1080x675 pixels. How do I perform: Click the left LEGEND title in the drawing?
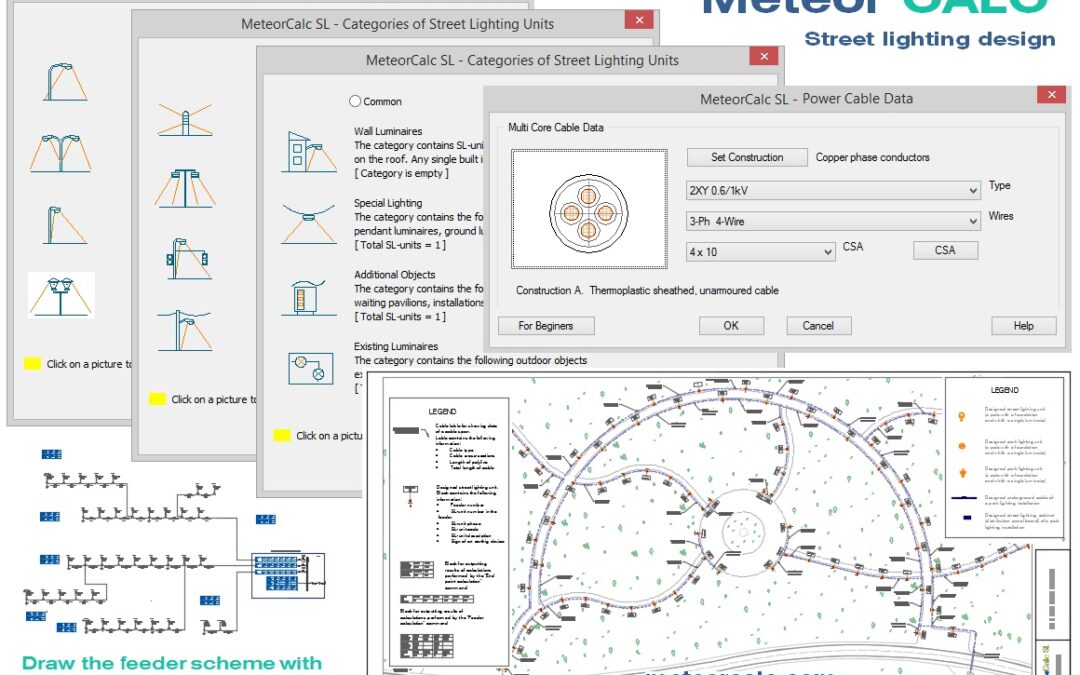(442, 411)
